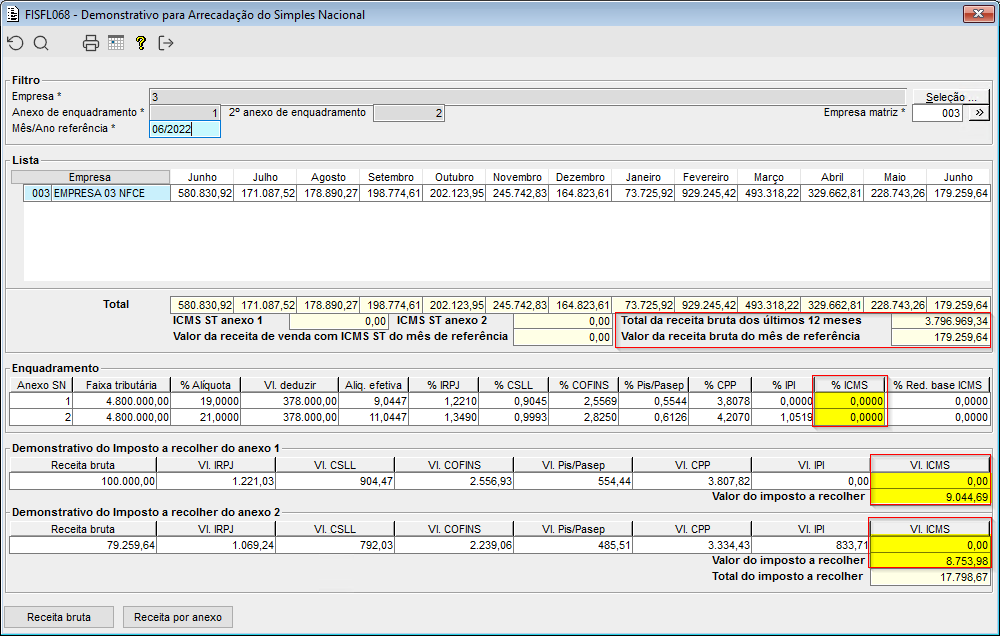The image size is (1000, 636).
Task: Click the table grid toolbar icon
Action: pos(116,43)
